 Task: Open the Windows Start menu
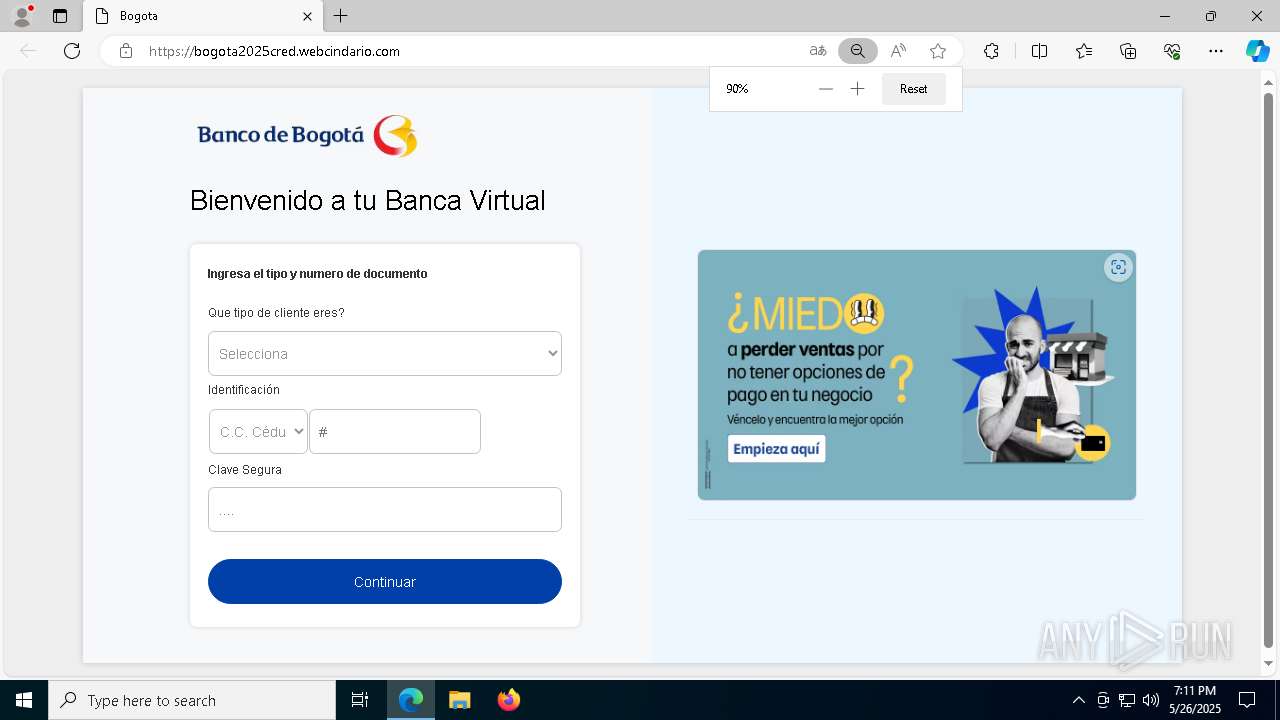pos(24,700)
